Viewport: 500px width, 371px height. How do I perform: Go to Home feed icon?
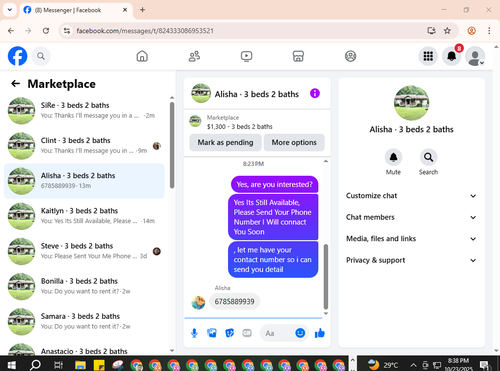pyautogui.click(x=142, y=56)
